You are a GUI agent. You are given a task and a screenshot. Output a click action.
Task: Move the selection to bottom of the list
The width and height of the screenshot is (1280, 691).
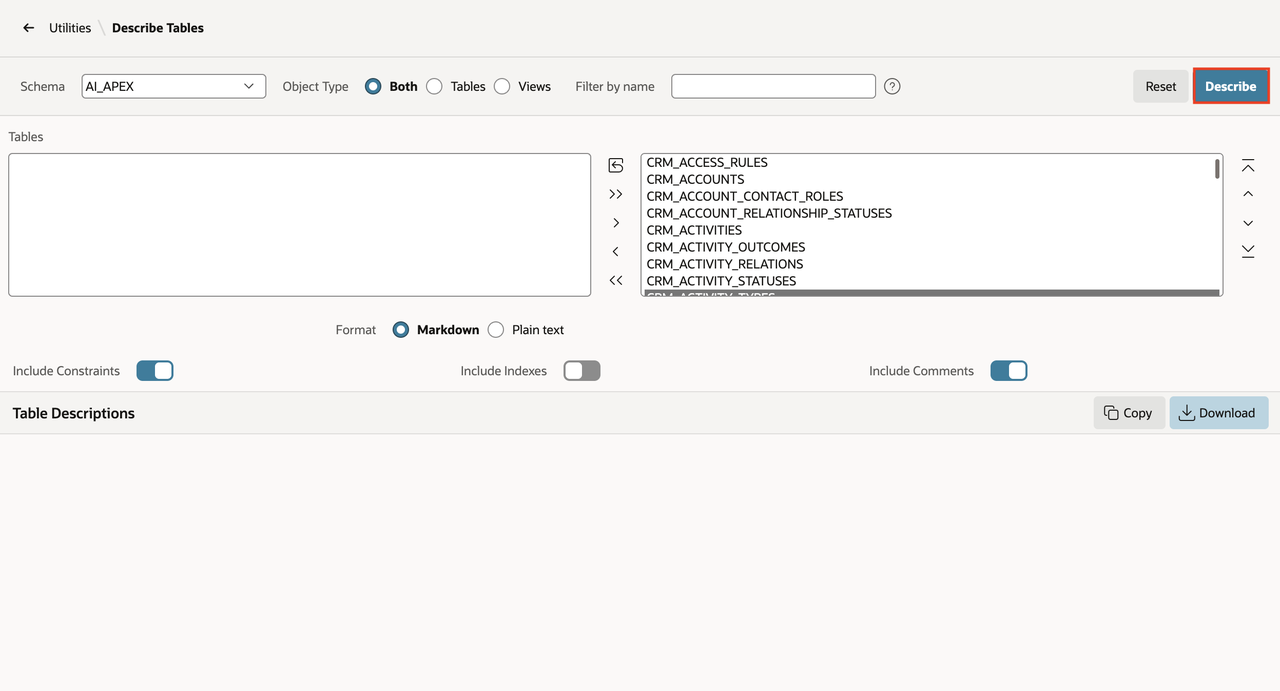click(x=1248, y=251)
